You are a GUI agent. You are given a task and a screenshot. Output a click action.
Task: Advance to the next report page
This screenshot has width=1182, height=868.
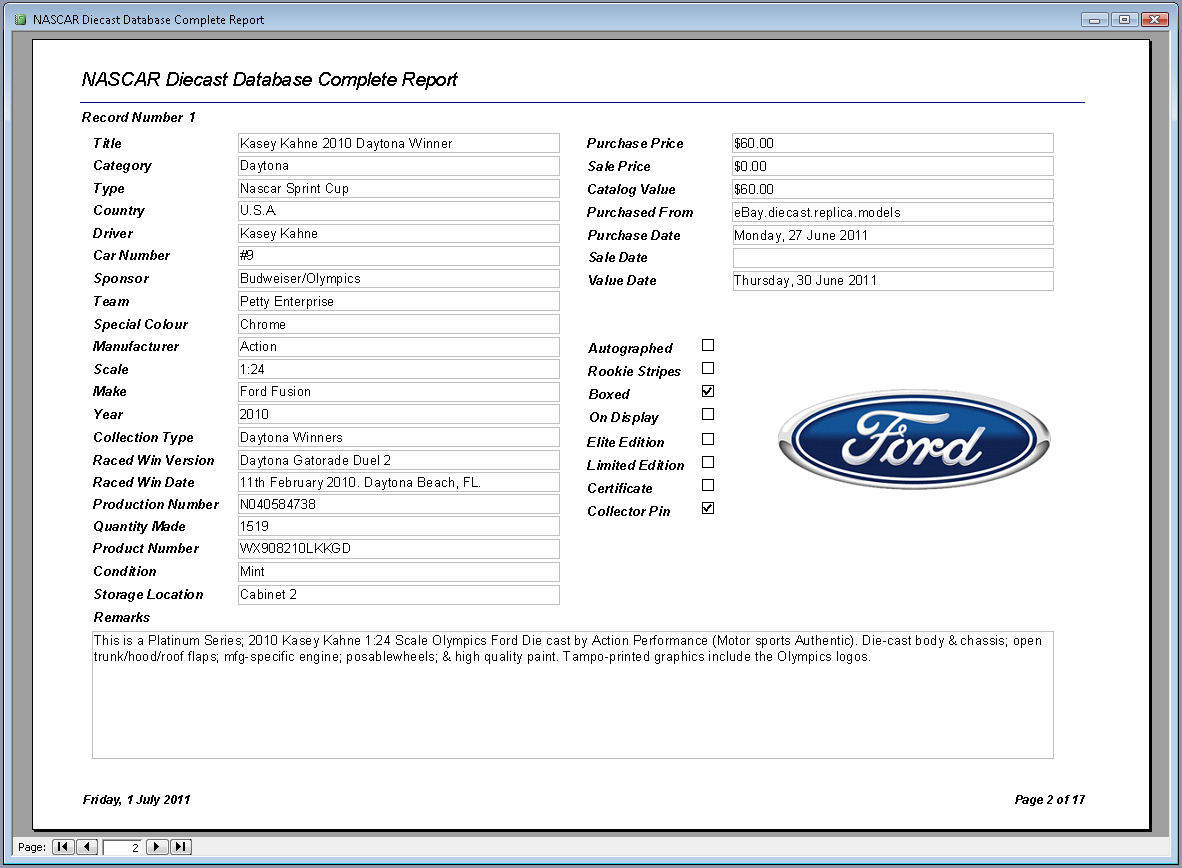[157, 847]
